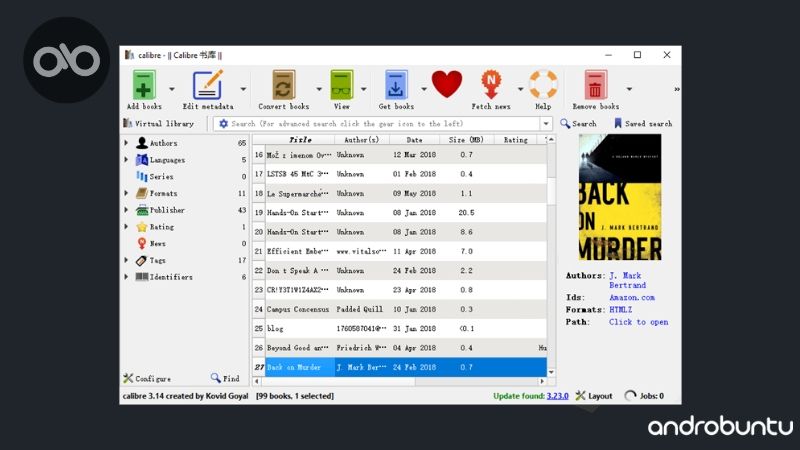Open the Edit metadata tool
This screenshot has width=800, height=450.
point(208,84)
